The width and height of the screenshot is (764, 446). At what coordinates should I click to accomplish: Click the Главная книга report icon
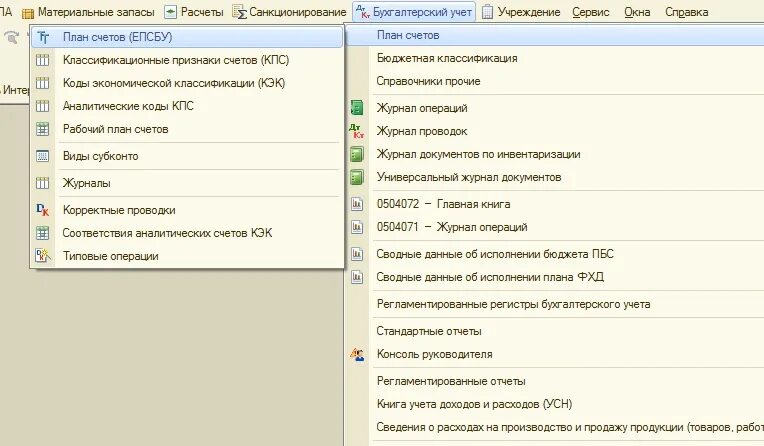(357, 204)
